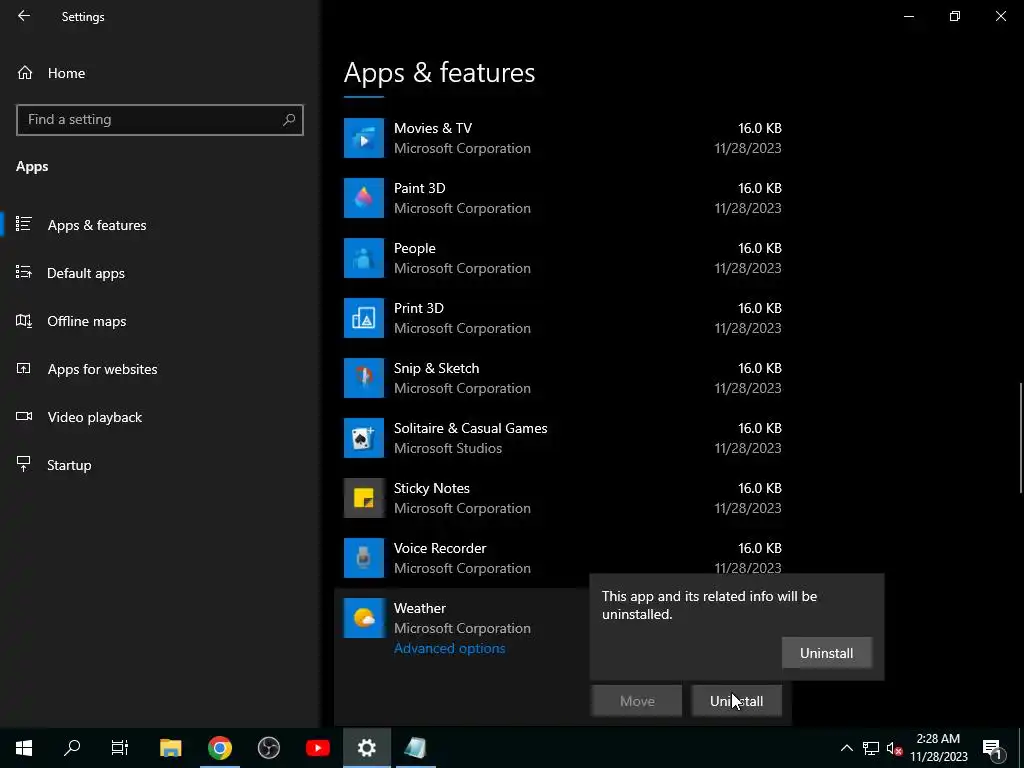This screenshot has height=768, width=1024.
Task: Open taskbar Search
Action: (72, 748)
